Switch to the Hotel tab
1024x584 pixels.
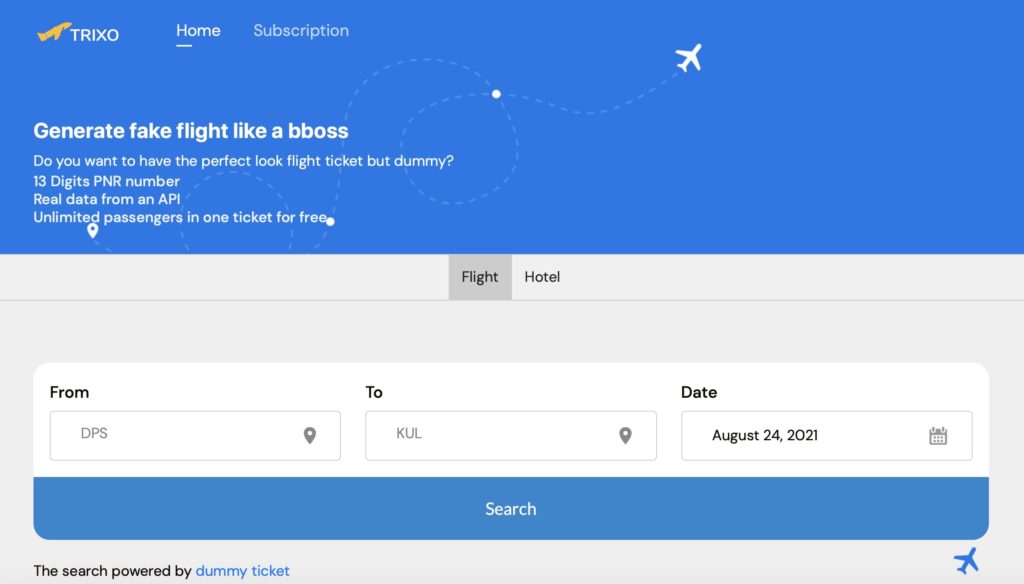pyautogui.click(x=542, y=277)
